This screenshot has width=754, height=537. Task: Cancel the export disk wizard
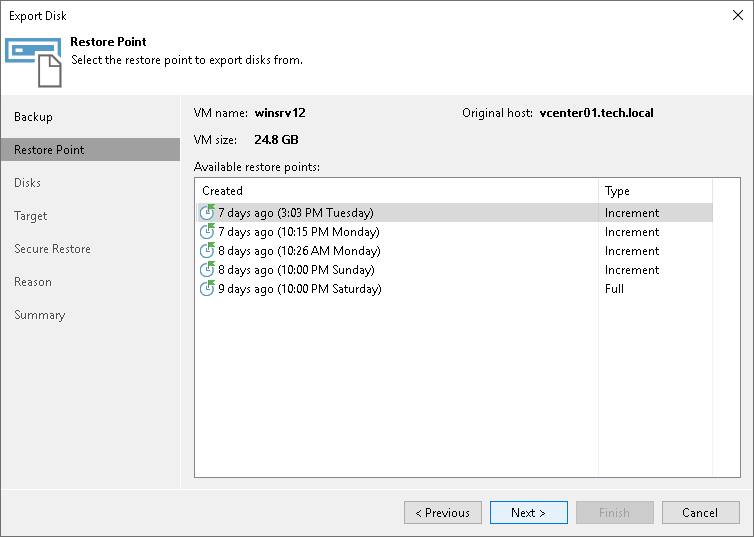click(700, 513)
